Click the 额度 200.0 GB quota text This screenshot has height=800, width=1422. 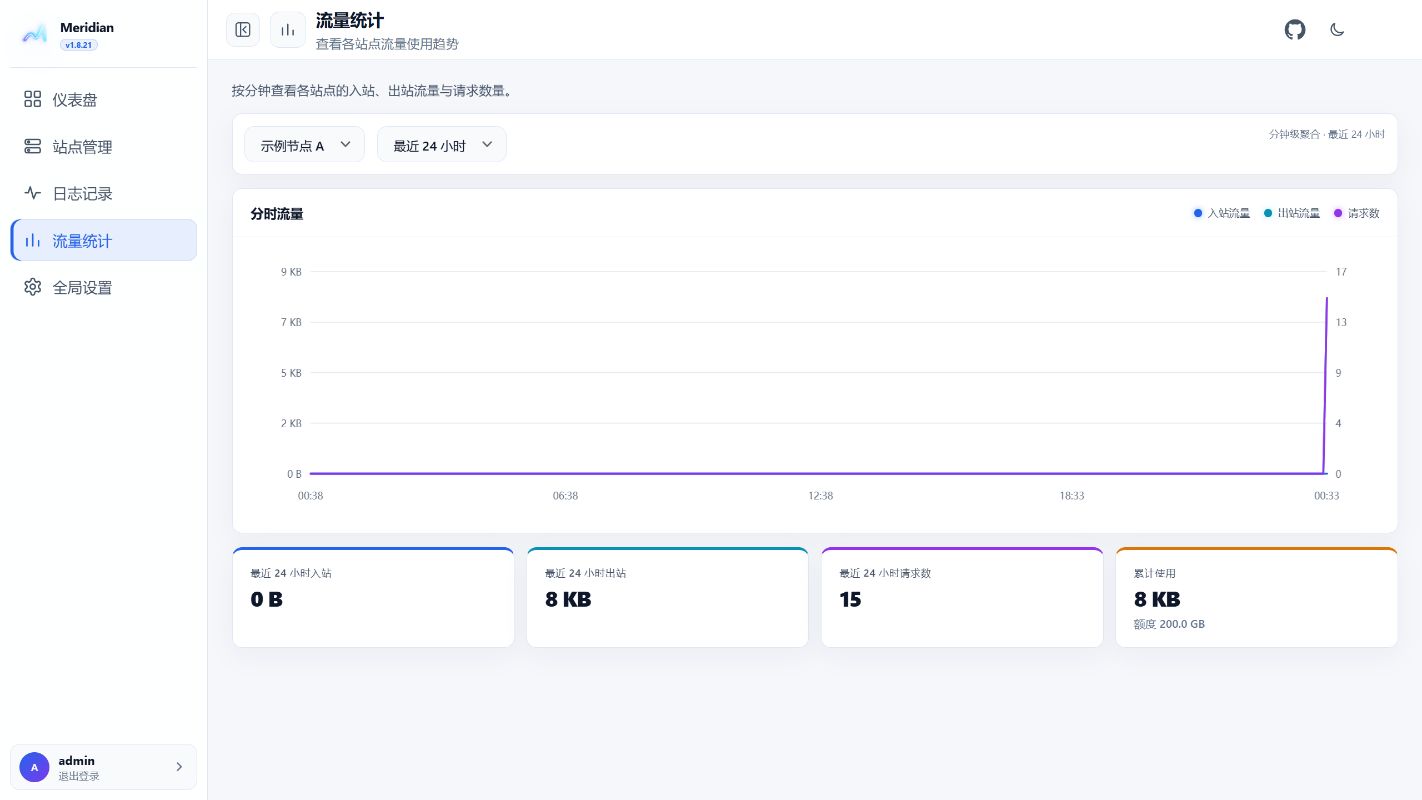click(1169, 624)
